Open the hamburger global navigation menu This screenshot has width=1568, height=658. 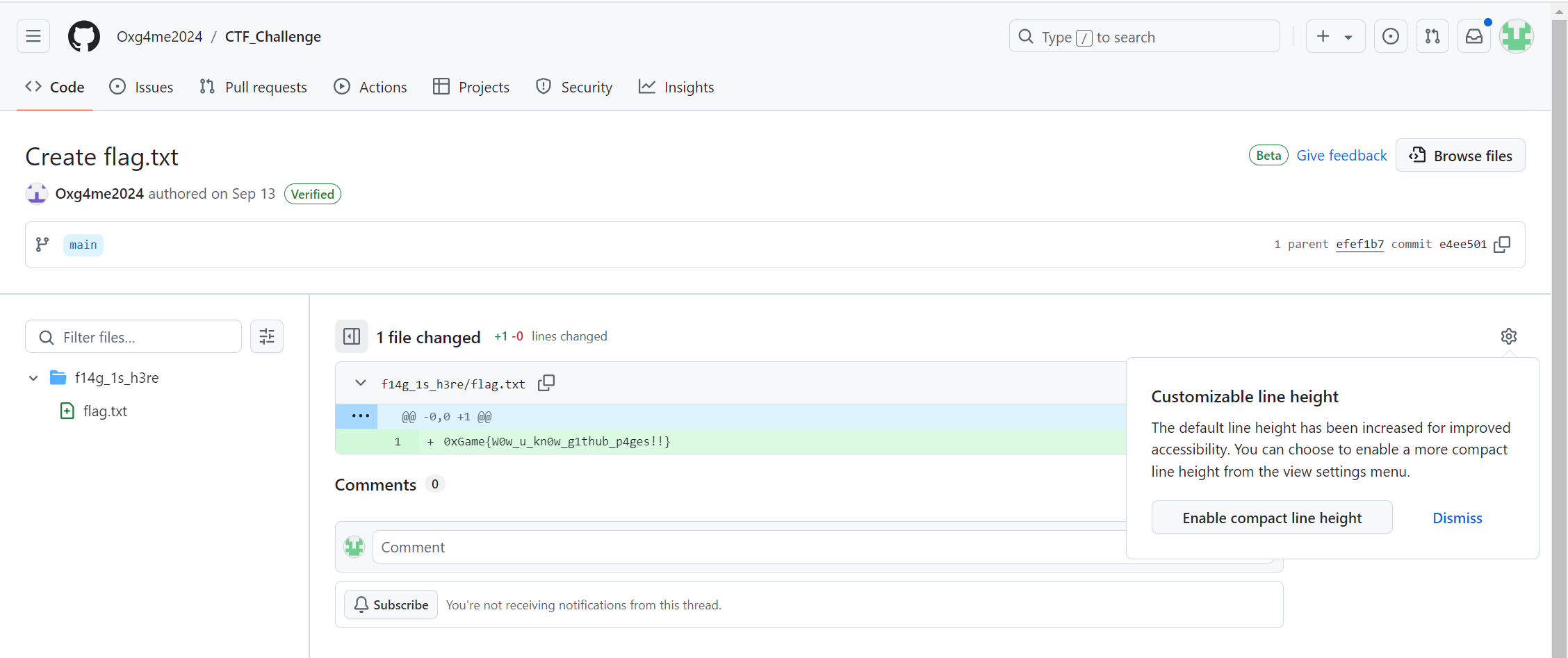click(33, 36)
